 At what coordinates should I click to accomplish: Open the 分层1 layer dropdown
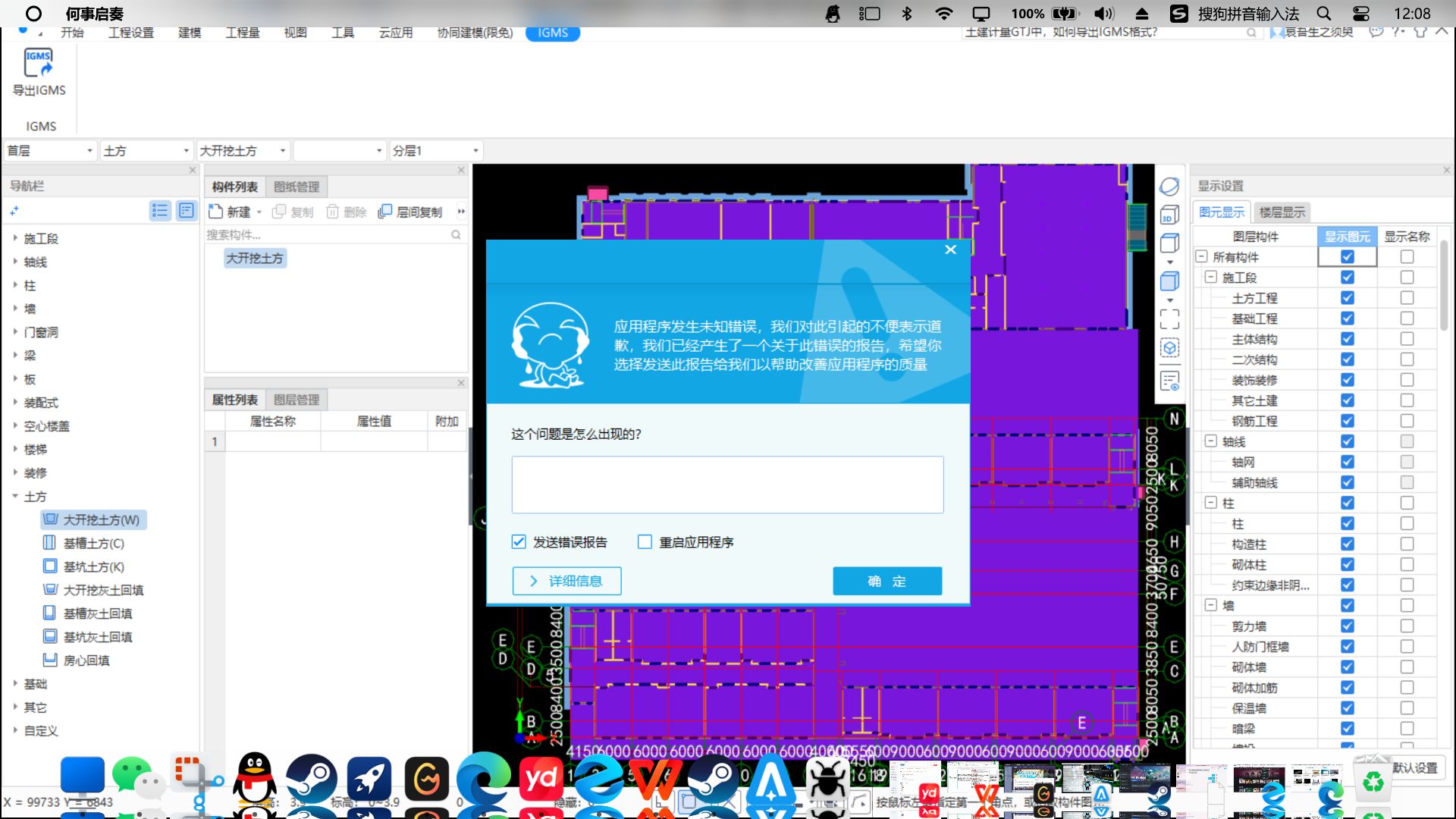pyautogui.click(x=436, y=151)
